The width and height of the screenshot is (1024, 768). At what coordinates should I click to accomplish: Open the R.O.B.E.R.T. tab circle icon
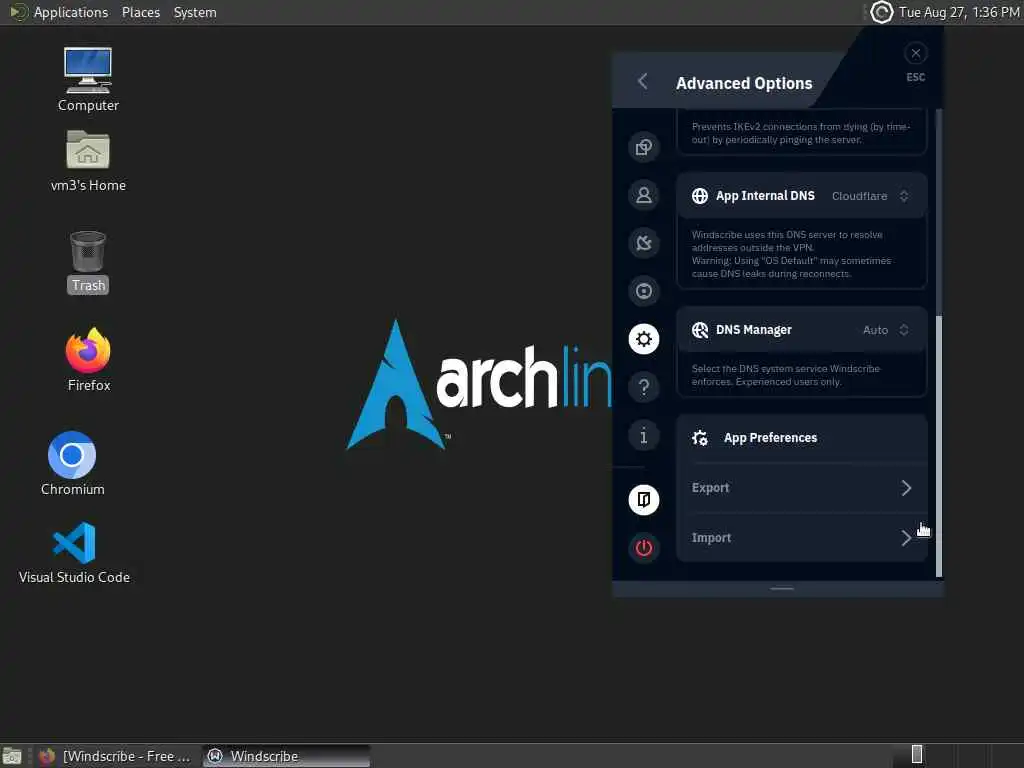(643, 291)
